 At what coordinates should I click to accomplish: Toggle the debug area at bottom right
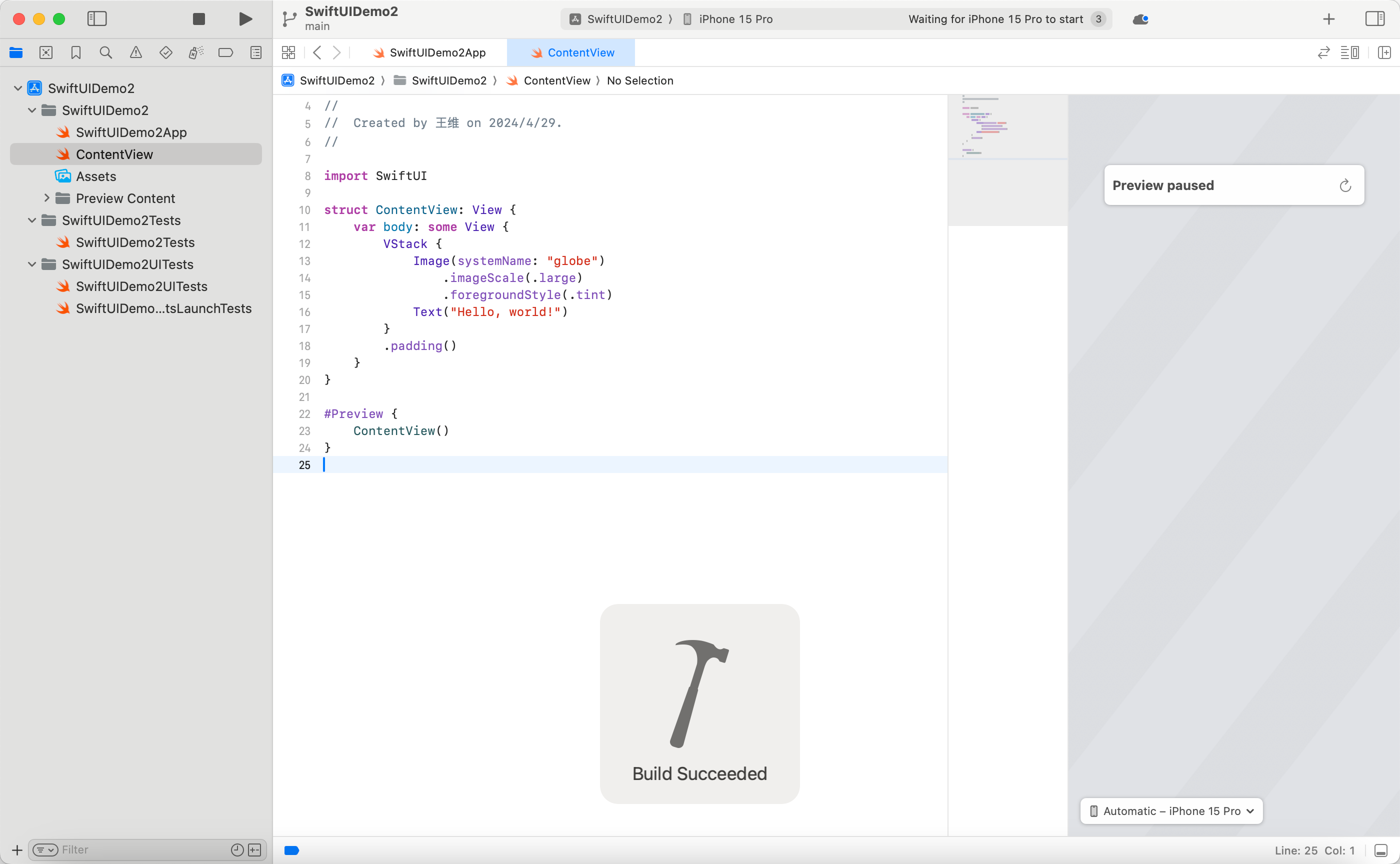tap(1380, 850)
